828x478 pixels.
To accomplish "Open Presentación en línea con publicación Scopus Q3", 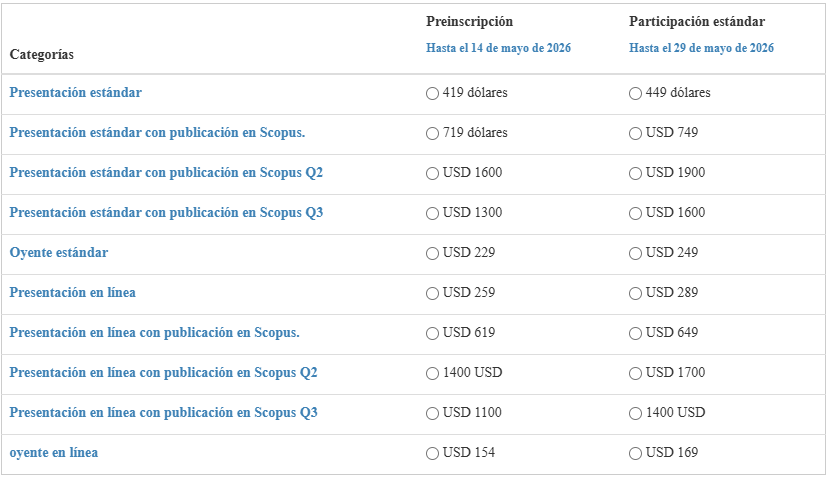I will [x=163, y=413].
